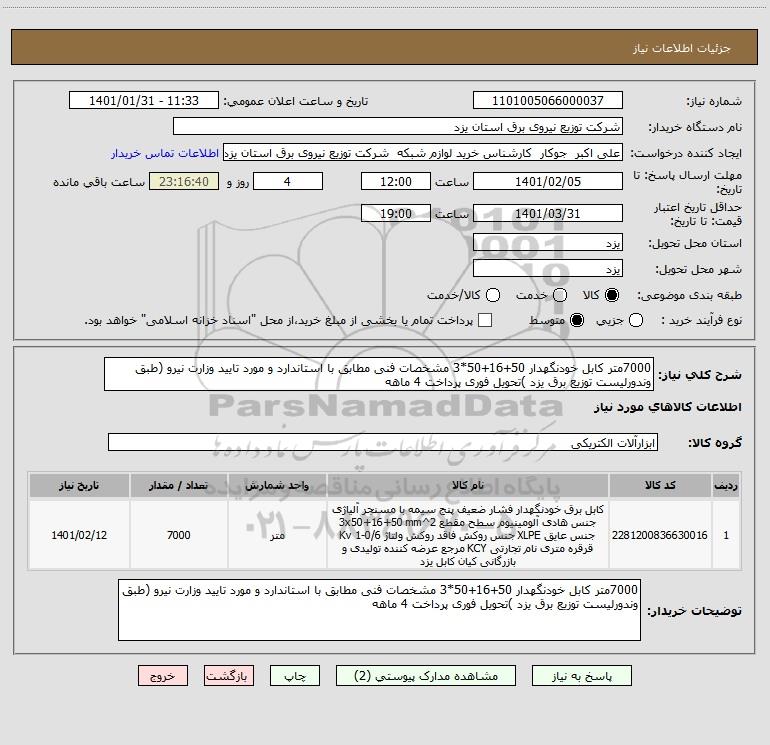The height and width of the screenshot is (745, 770).
Task: Click the quantity cell 7000
Action: (x=179, y=535)
